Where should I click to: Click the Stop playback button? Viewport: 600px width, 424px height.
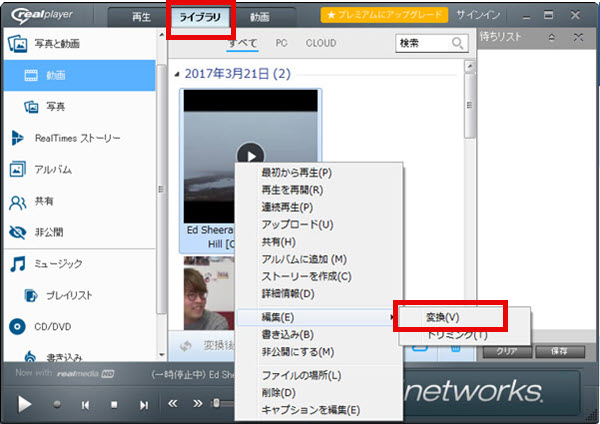114,404
